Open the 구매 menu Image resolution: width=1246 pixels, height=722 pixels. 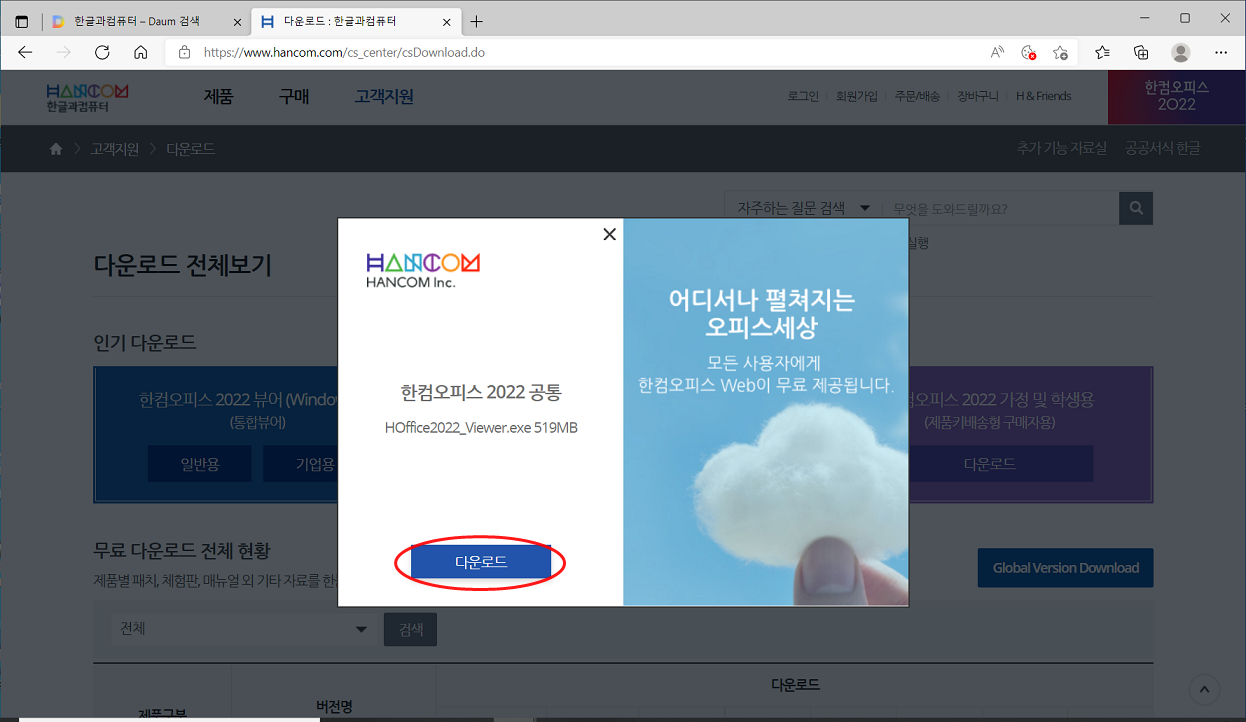click(x=294, y=96)
